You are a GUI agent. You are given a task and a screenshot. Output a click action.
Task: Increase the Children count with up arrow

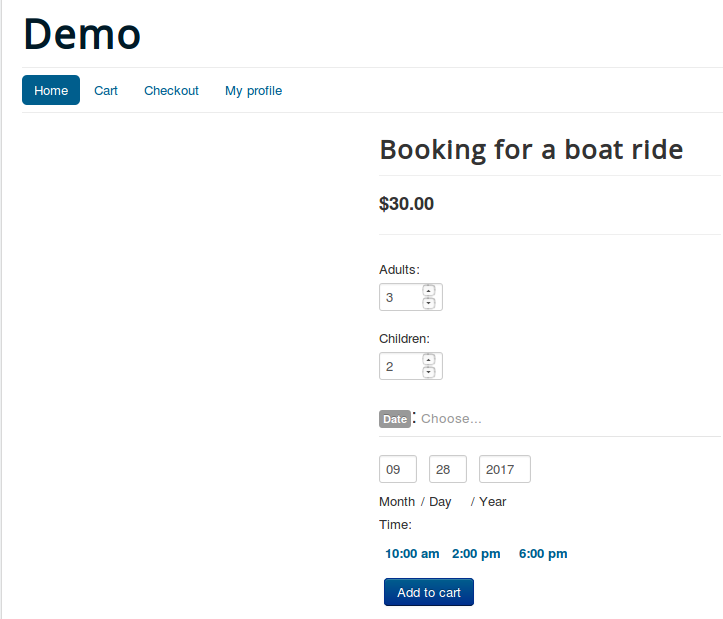click(429, 360)
